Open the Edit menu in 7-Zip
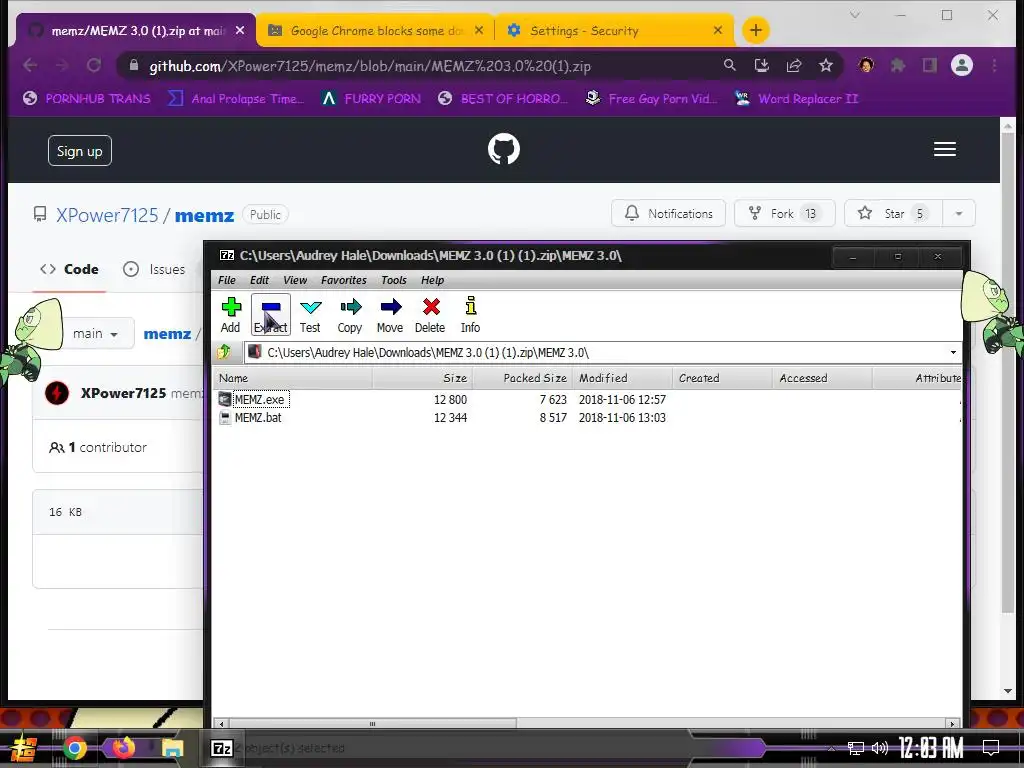The image size is (1024, 768). (x=259, y=280)
